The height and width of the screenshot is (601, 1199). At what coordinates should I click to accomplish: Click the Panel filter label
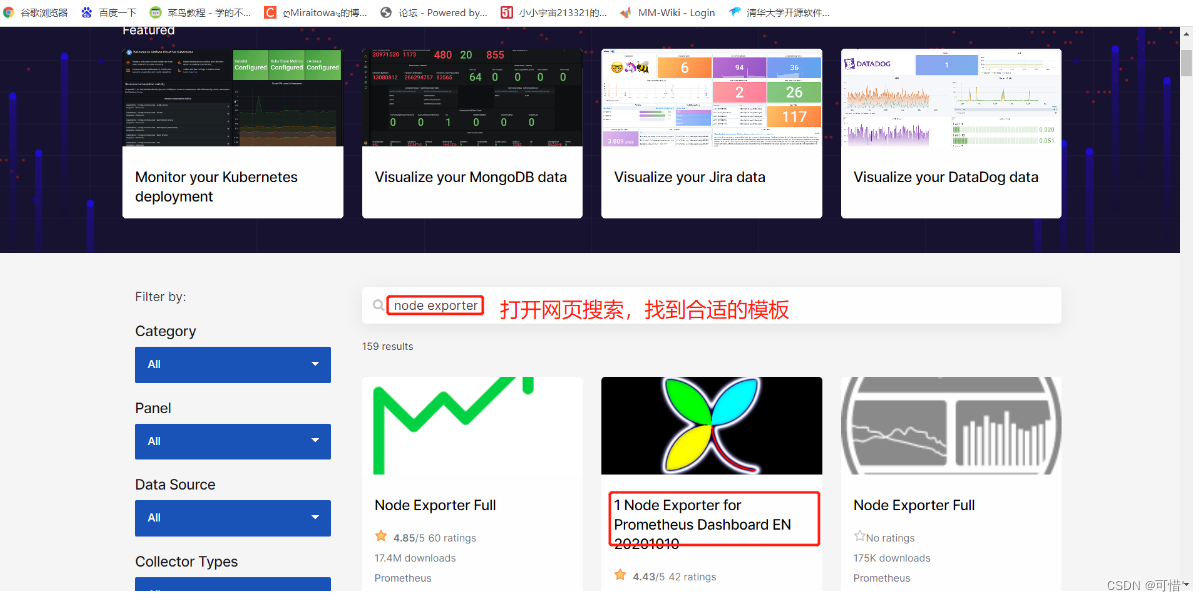(x=153, y=408)
